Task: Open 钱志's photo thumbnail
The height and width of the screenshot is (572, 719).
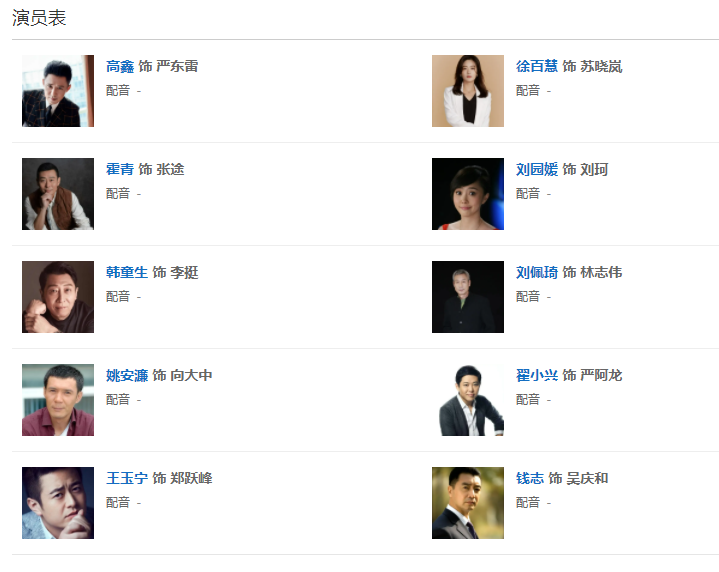Action: [x=468, y=503]
